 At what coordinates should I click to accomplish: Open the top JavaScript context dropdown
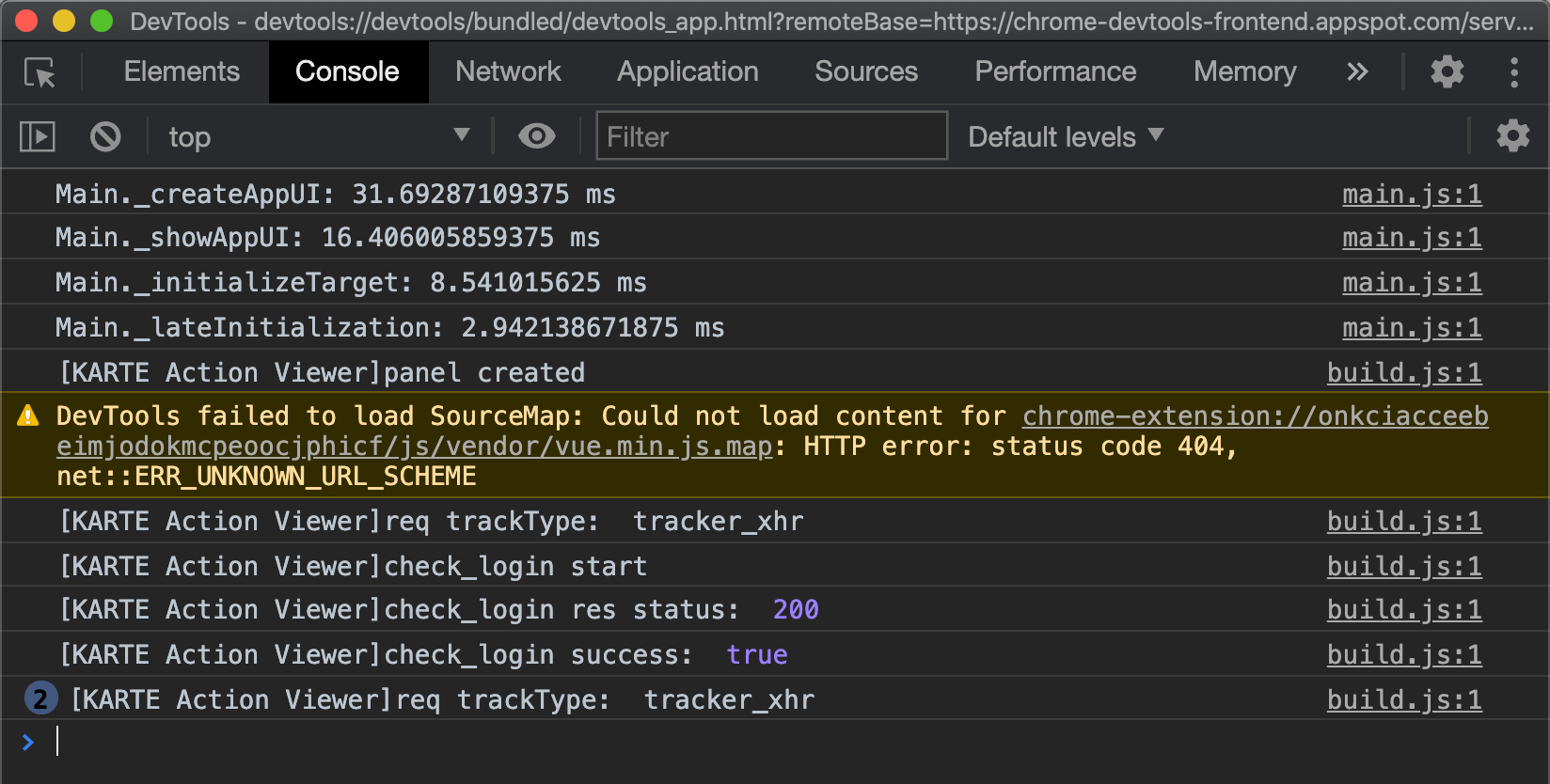[x=318, y=137]
